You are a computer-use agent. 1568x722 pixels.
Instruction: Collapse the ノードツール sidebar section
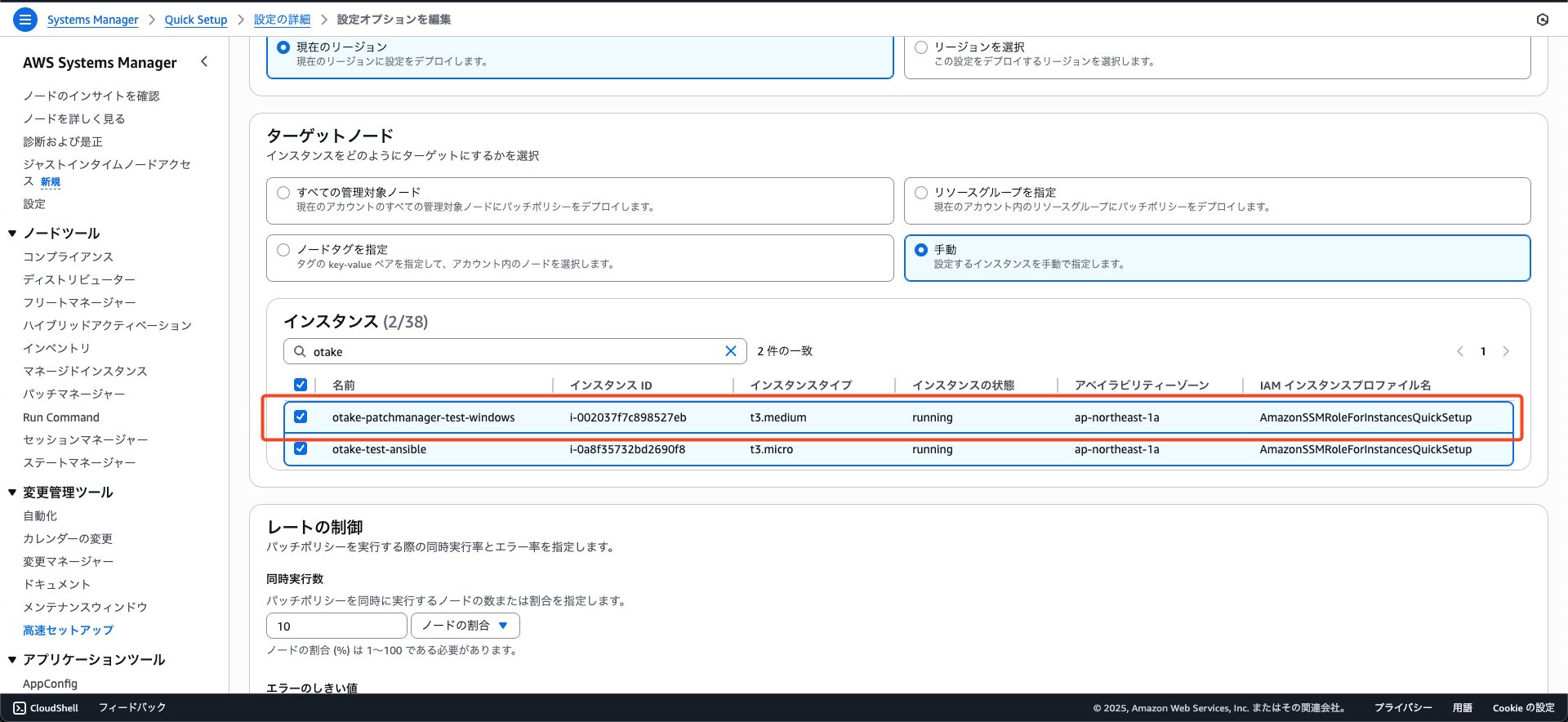12,234
